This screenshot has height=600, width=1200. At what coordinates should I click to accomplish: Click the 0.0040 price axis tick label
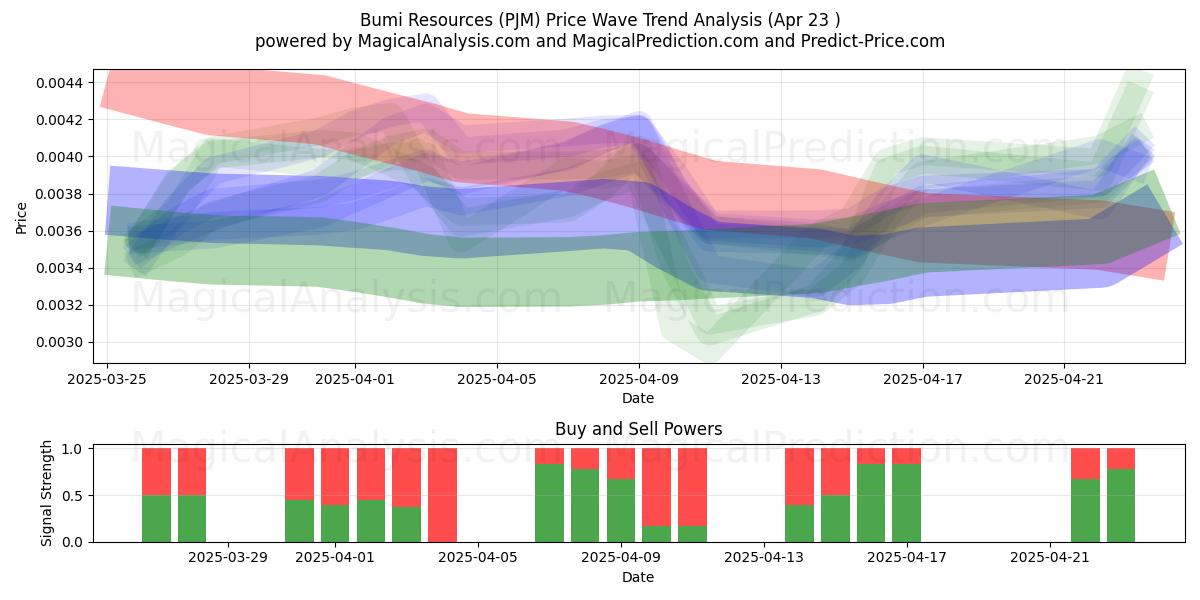61,157
